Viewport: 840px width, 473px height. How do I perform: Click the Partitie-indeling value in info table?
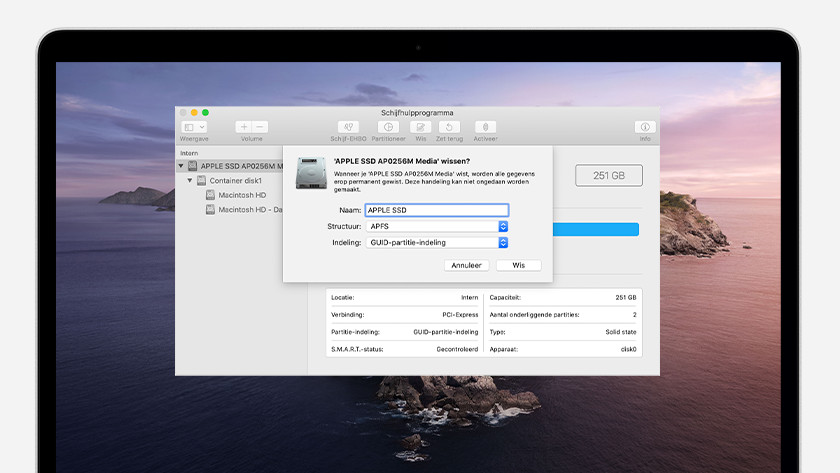pyautogui.click(x=446, y=332)
